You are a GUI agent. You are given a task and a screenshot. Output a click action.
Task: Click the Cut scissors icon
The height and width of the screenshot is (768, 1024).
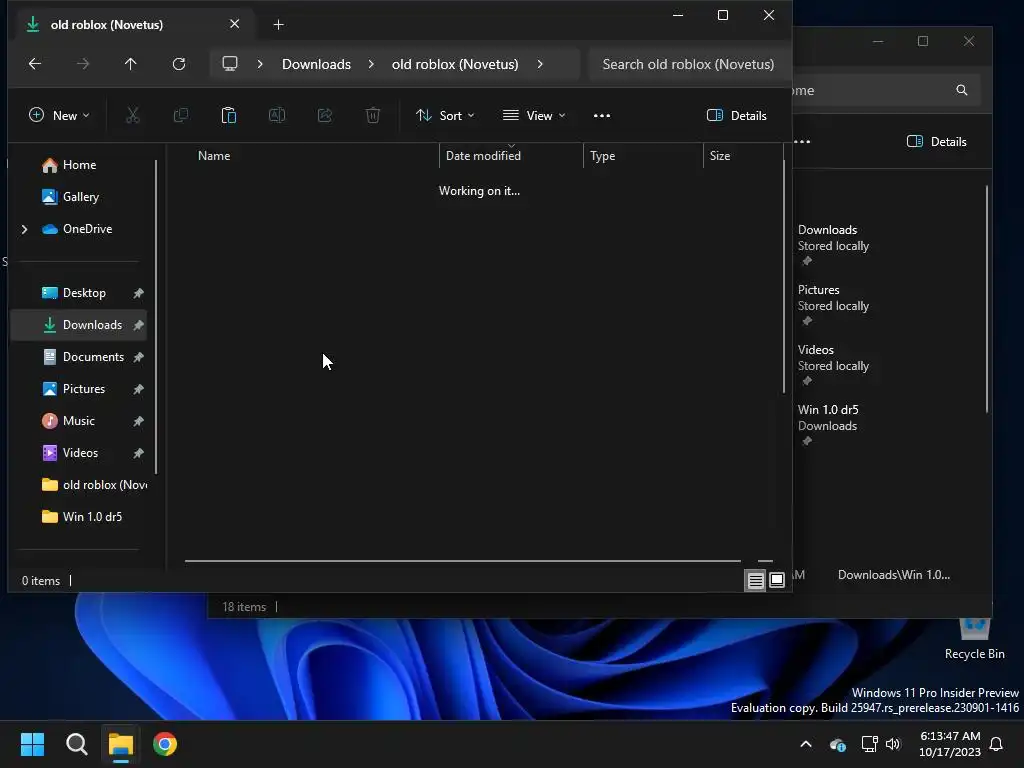(133, 116)
